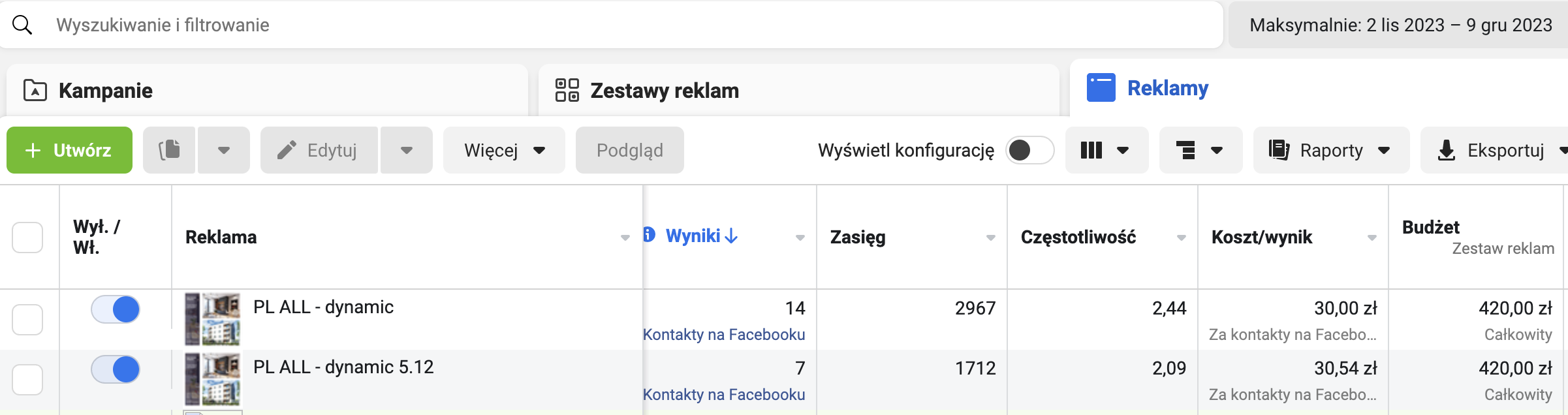Click the green Utwórz button
The image size is (1568, 415).
69,150
